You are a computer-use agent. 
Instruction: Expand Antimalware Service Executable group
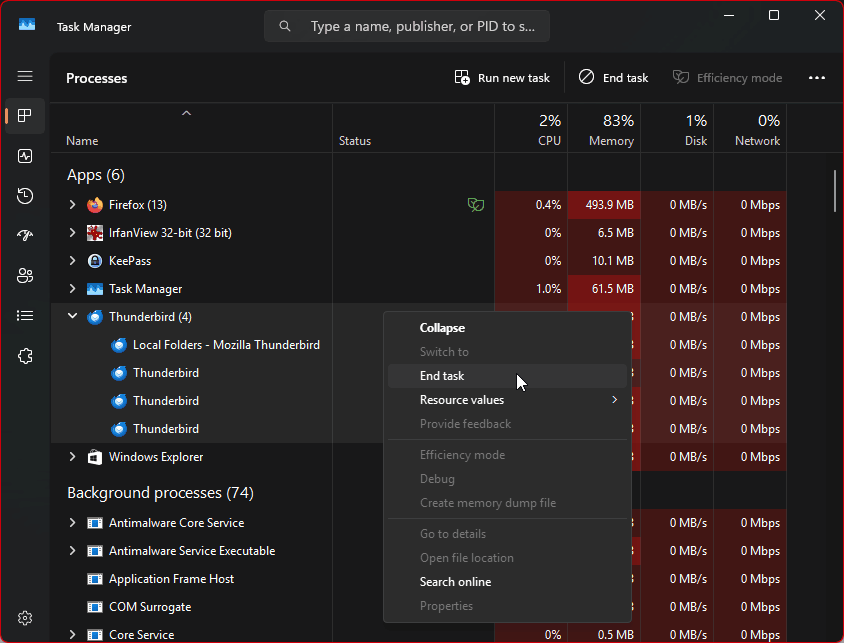pyautogui.click(x=72, y=551)
